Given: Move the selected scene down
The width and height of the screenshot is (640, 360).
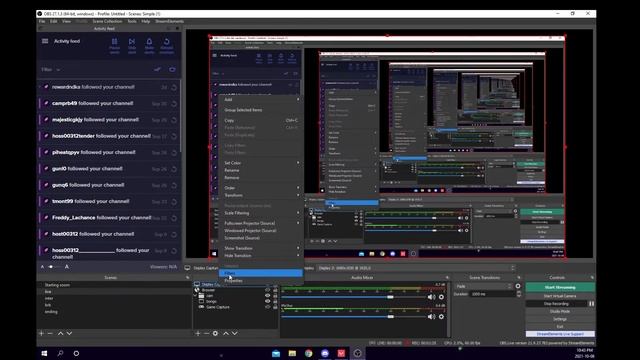Looking at the screenshot, I should point(69,333).
